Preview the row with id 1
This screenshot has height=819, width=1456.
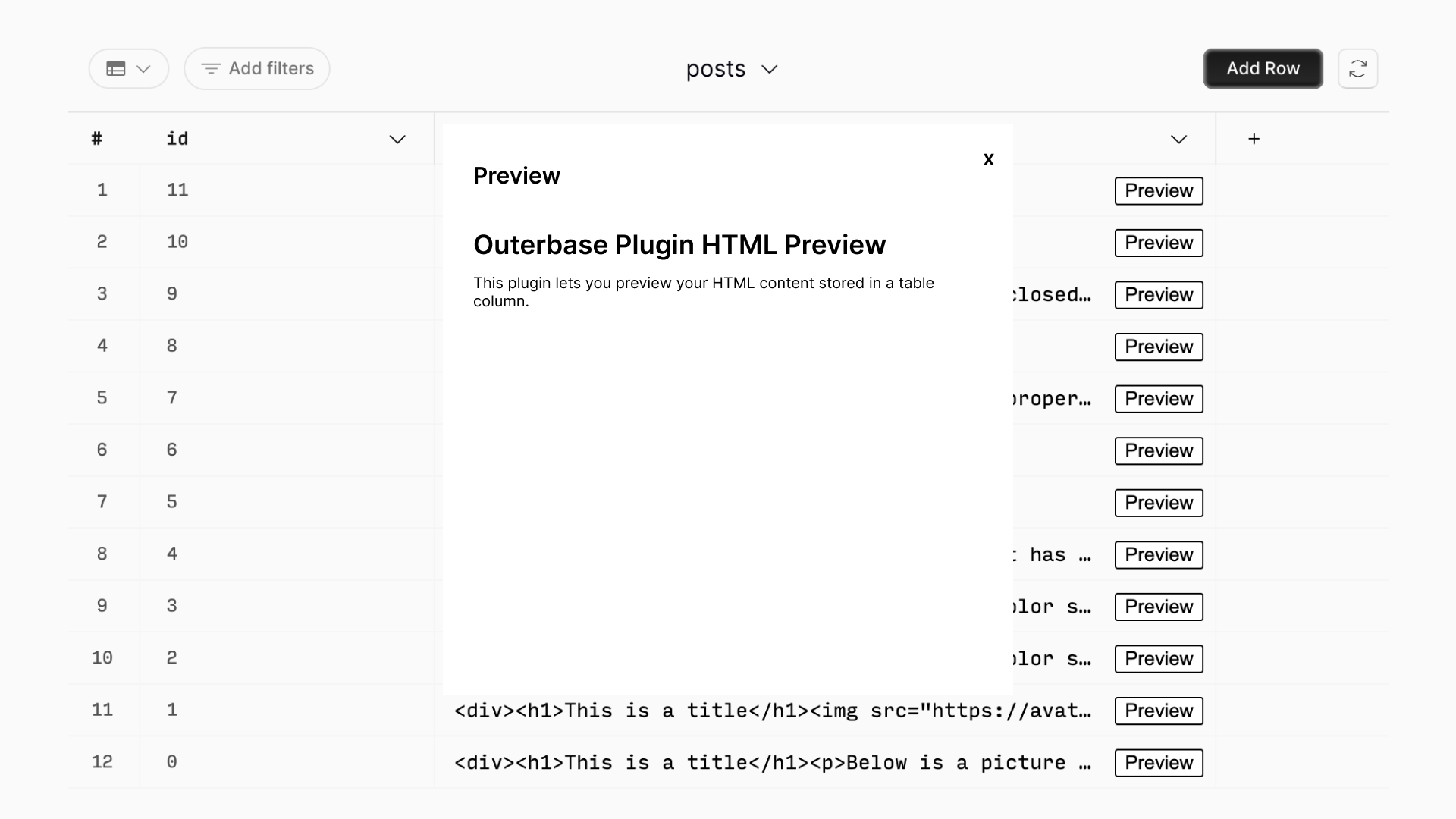[x=1159, y=711]
